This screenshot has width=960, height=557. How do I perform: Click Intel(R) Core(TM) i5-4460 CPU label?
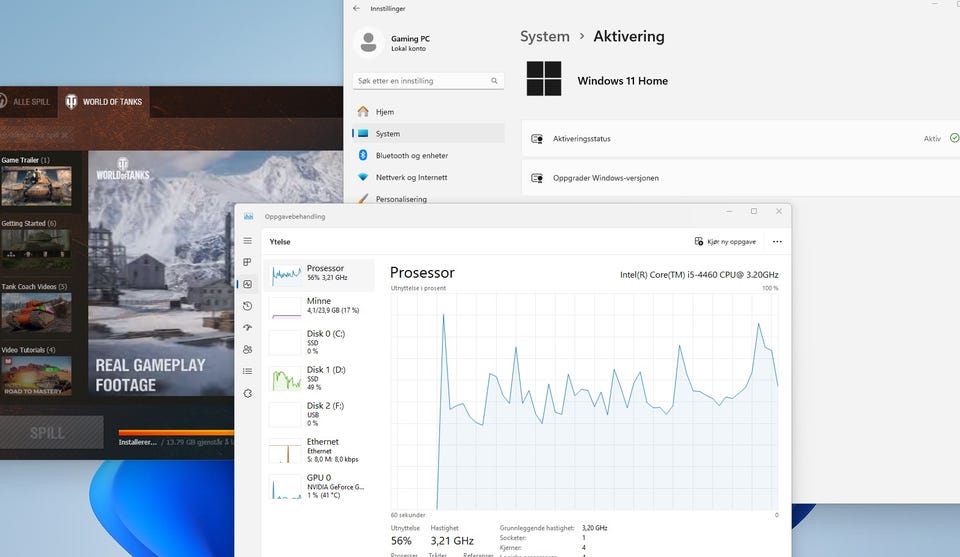point(699,275)
